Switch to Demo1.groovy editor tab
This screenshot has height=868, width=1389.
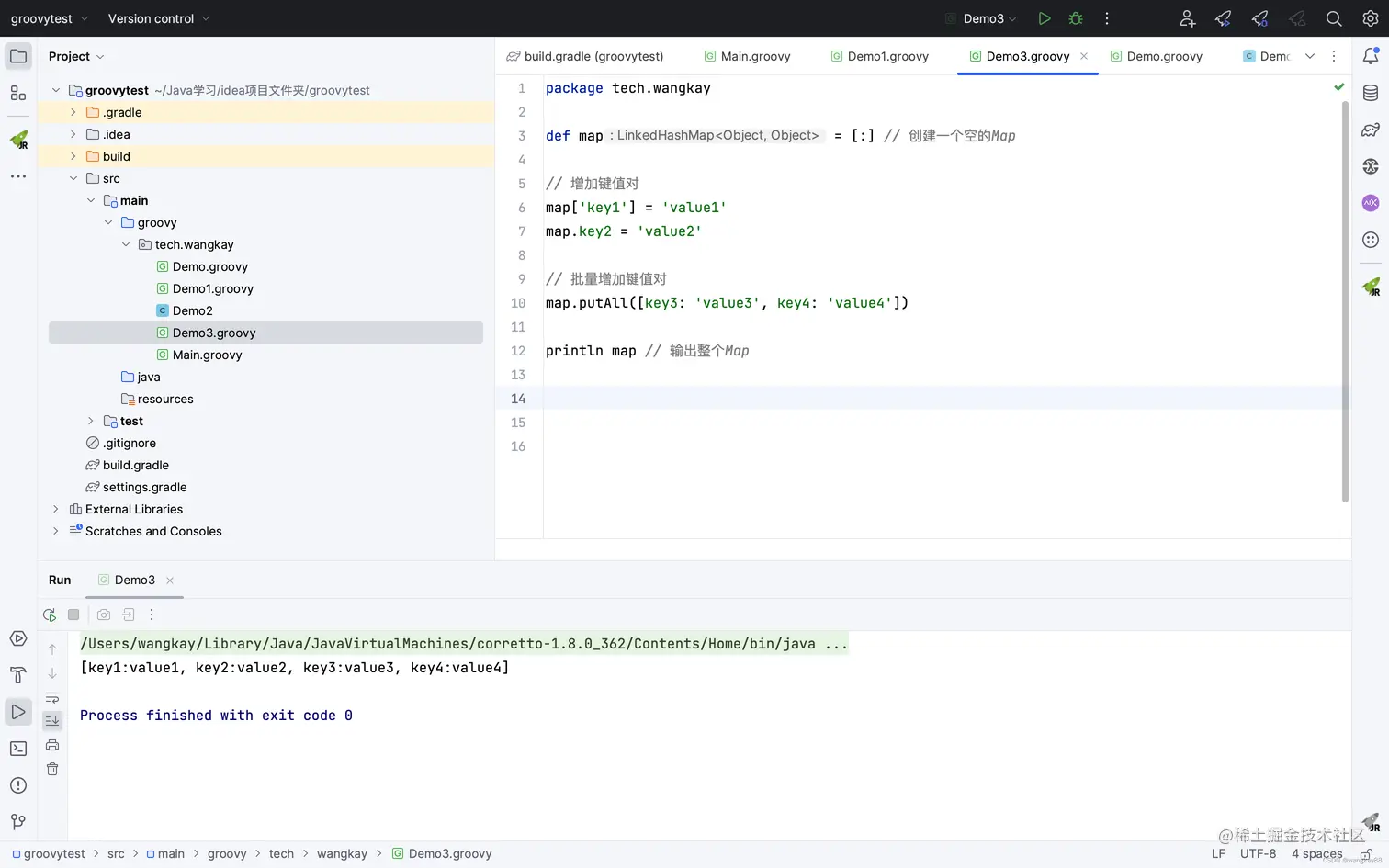[880, 56]
